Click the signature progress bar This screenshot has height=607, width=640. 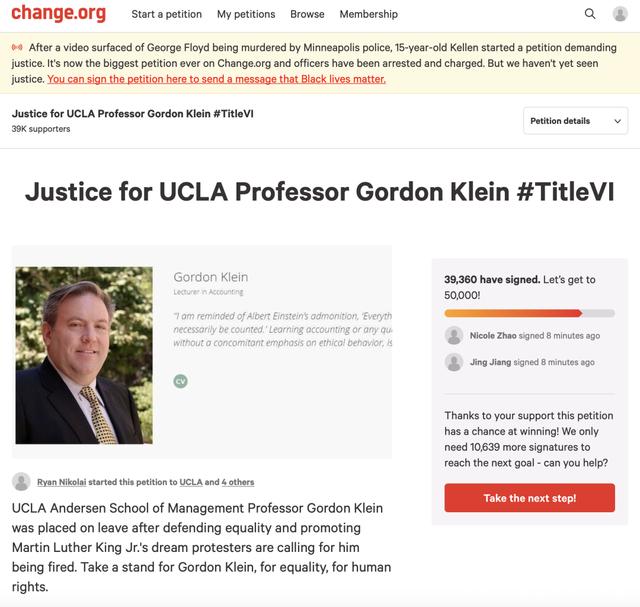(529, 314)
